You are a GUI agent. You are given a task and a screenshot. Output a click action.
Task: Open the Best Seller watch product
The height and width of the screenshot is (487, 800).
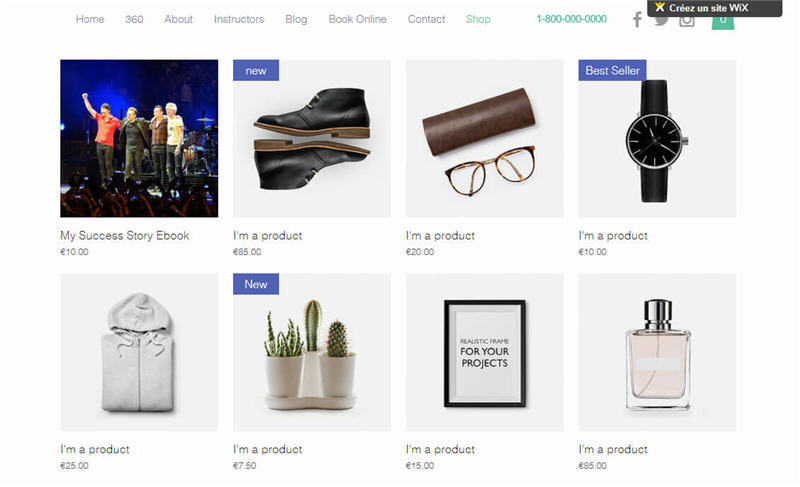click(x=657, y=138)
